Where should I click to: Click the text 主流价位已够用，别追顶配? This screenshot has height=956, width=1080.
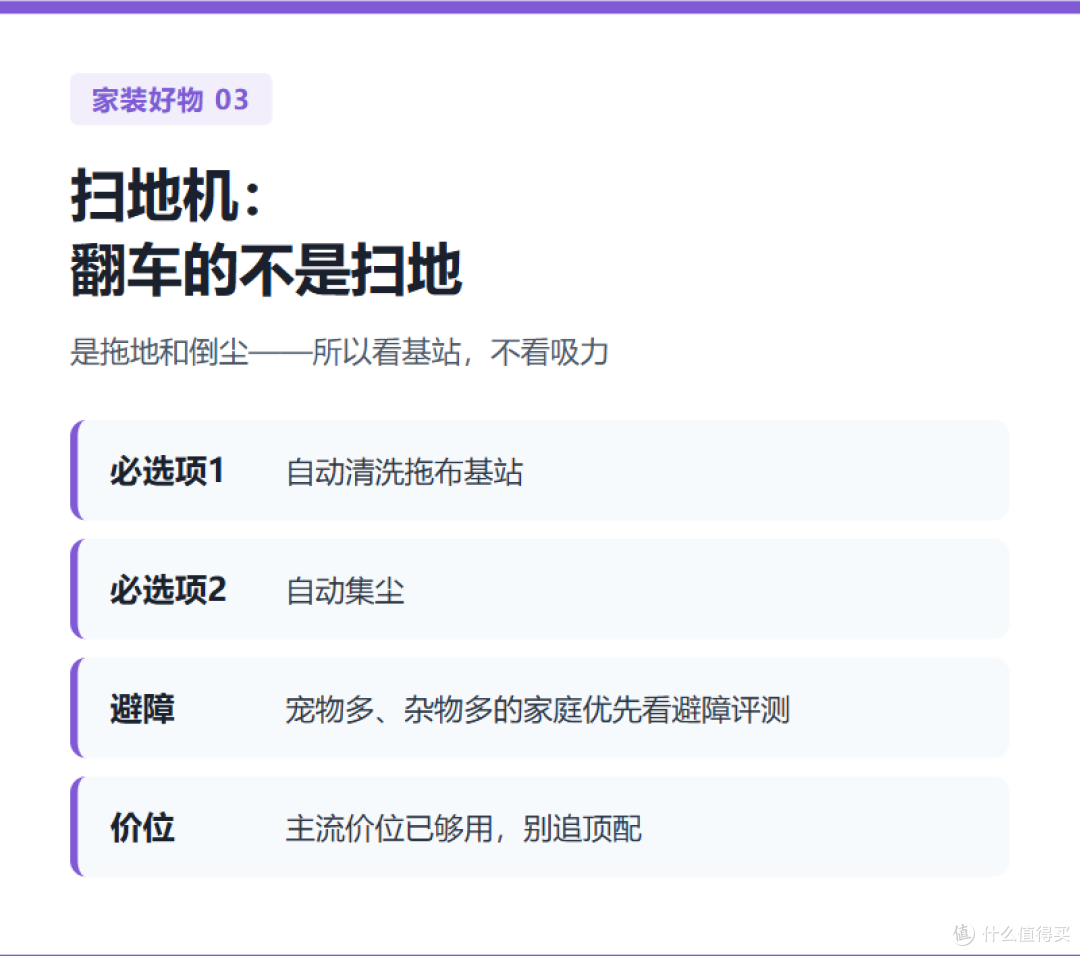tap(464, 828)
